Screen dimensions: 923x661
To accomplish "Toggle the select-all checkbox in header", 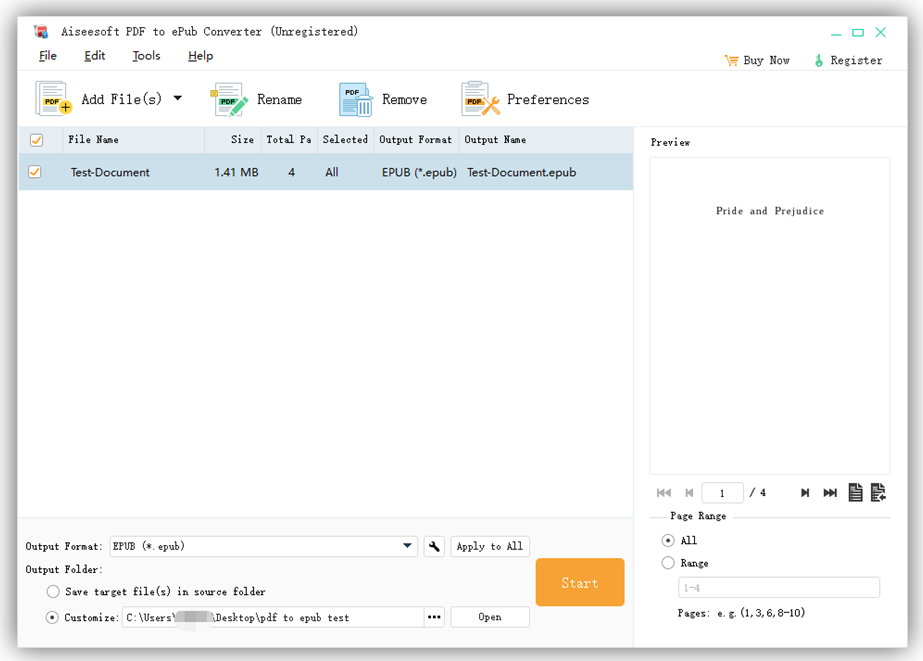I will coord(36,140).
